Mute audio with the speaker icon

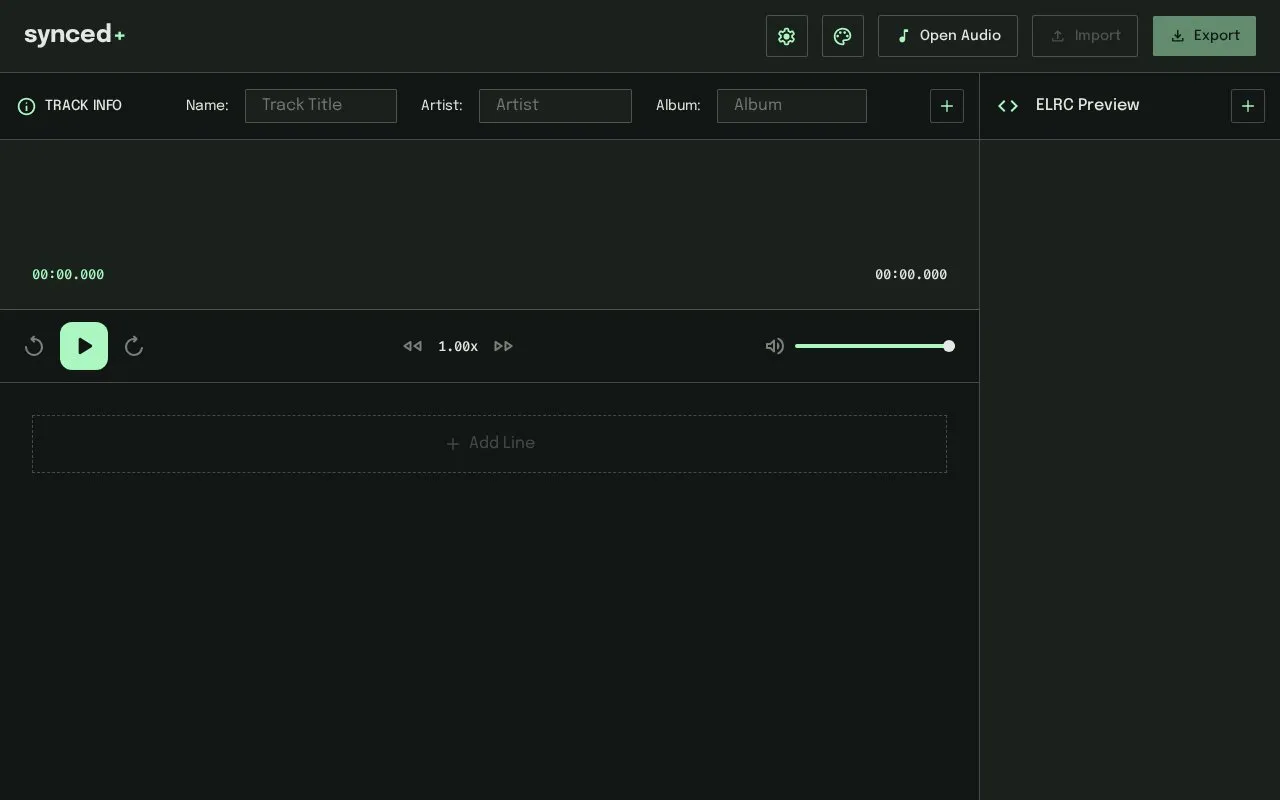[775, 346]
